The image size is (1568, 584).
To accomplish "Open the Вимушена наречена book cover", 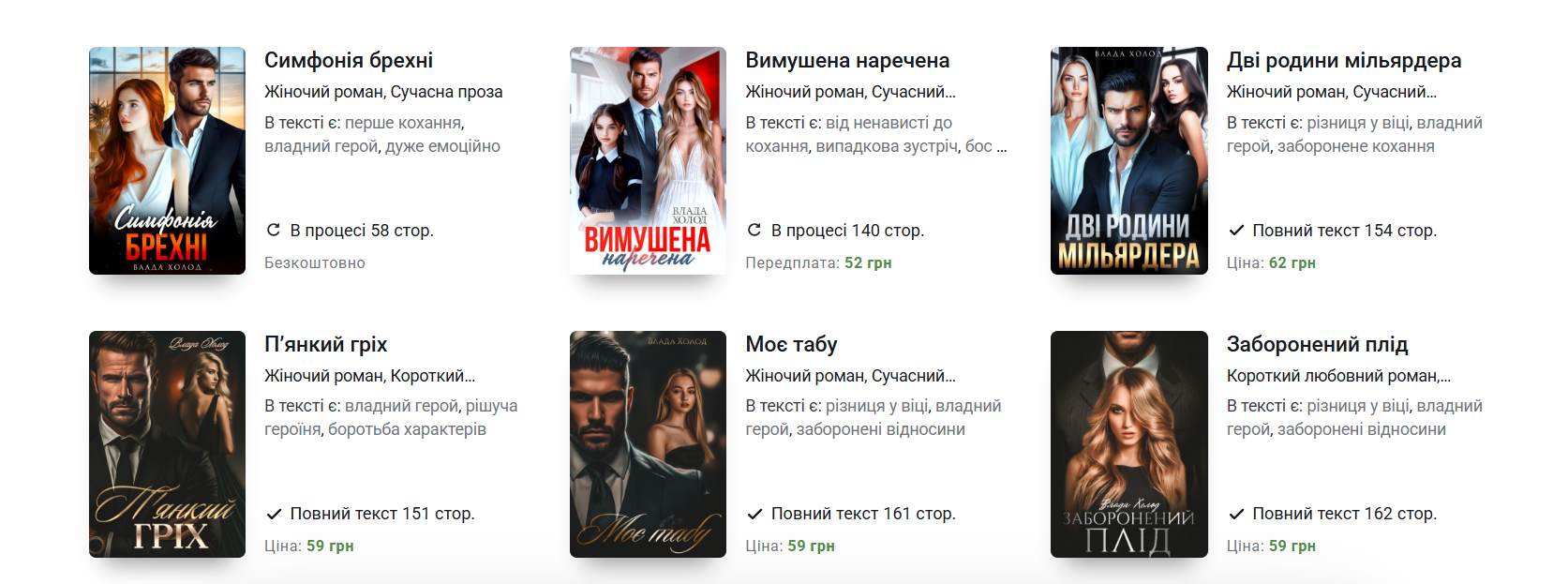I will (648, 160).
